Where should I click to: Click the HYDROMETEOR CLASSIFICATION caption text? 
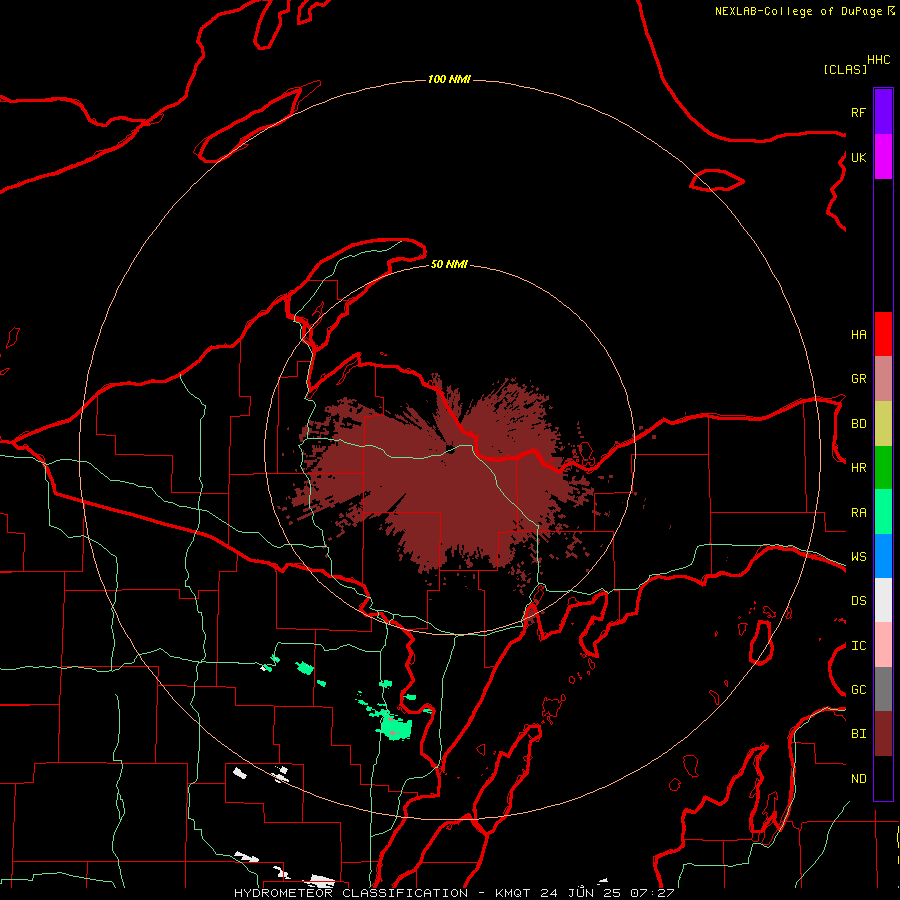351,893
